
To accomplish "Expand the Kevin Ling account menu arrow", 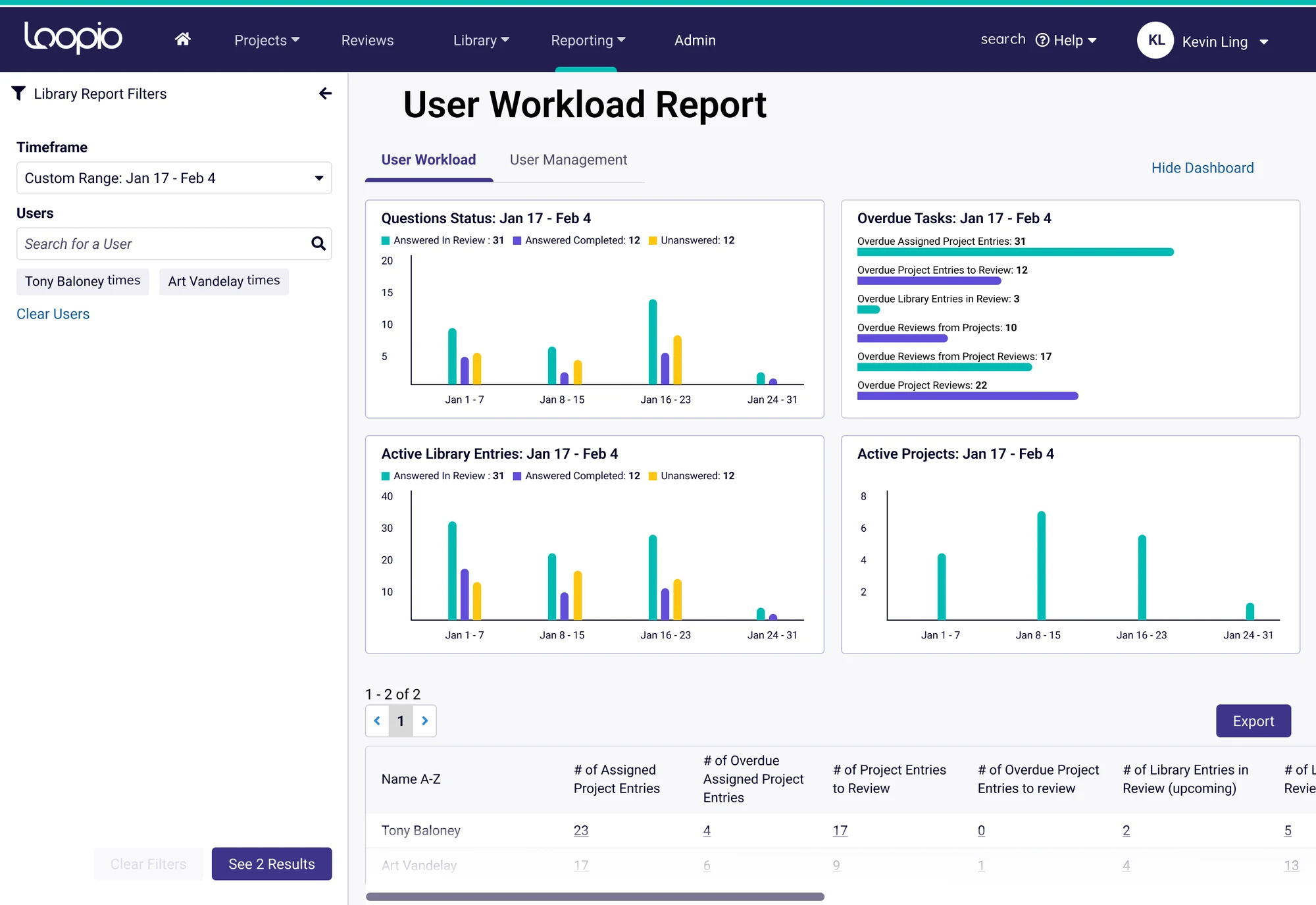I will 1263,42.
